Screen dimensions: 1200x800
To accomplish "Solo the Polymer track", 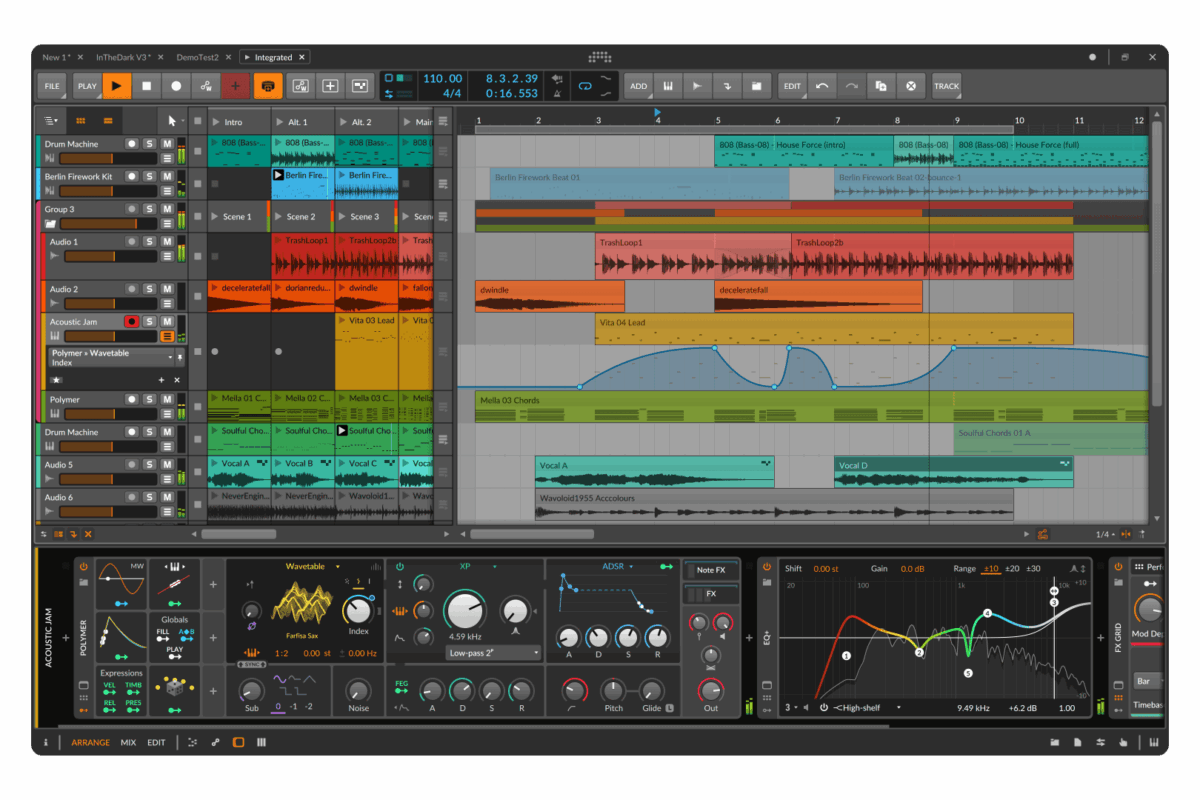I will [149, 400].
